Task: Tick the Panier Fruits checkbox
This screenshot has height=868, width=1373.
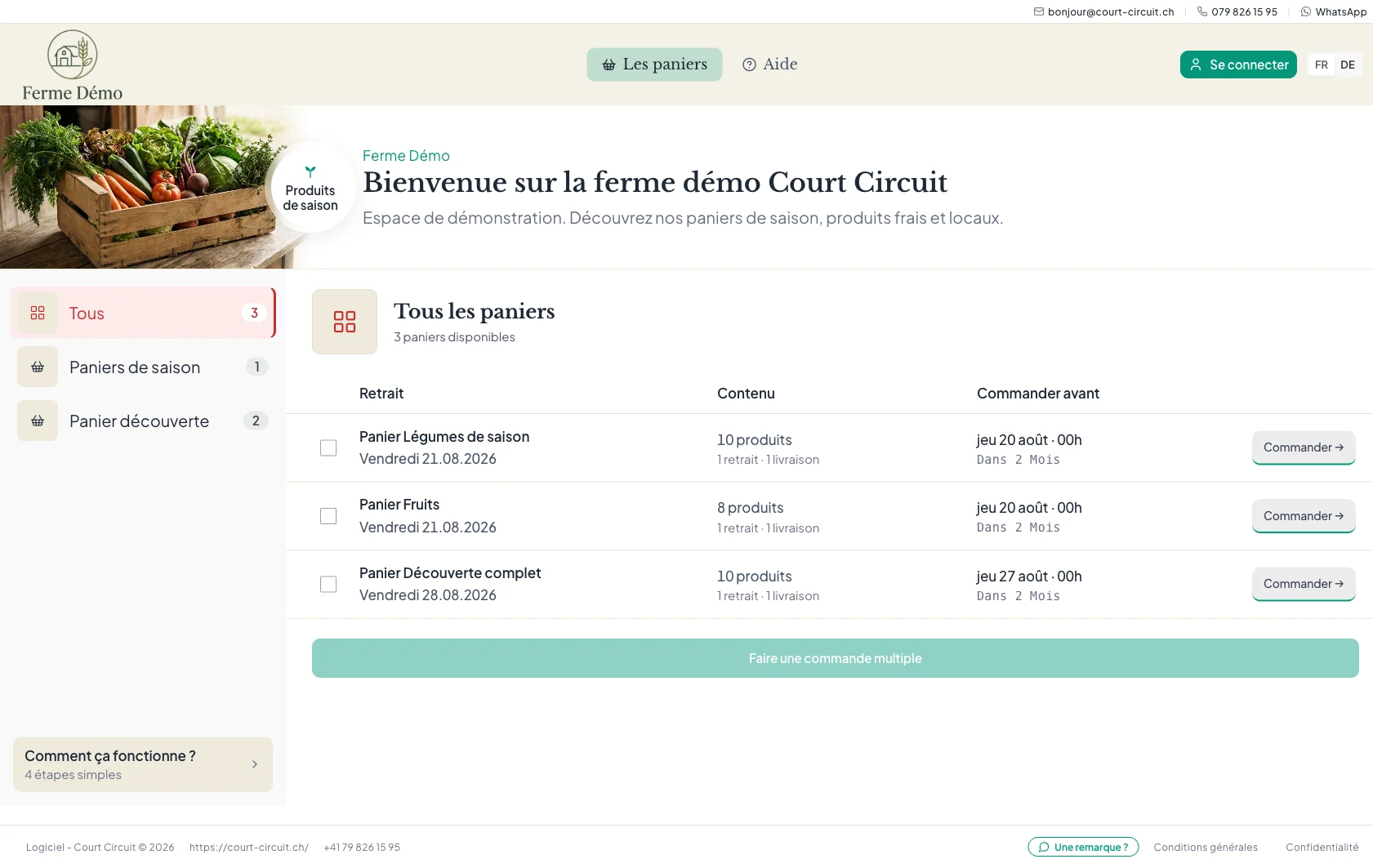Action: pyautogui.click(x=328, y=516)
